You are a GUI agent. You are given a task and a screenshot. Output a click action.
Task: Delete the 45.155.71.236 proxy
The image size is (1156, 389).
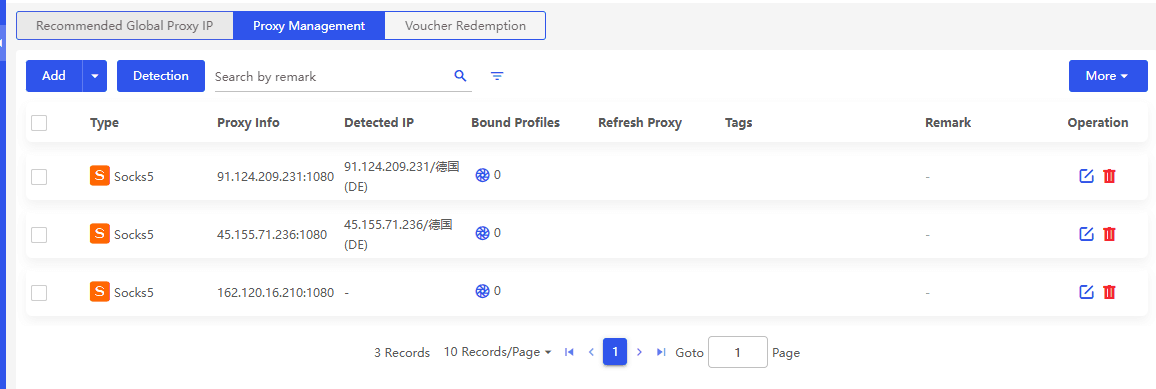point(1109,234)
